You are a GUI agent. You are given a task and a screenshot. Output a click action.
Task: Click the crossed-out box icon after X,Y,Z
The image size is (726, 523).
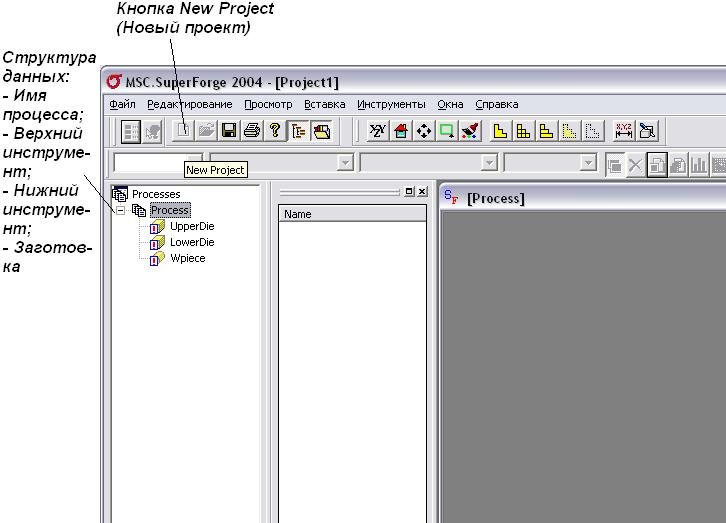647,131
